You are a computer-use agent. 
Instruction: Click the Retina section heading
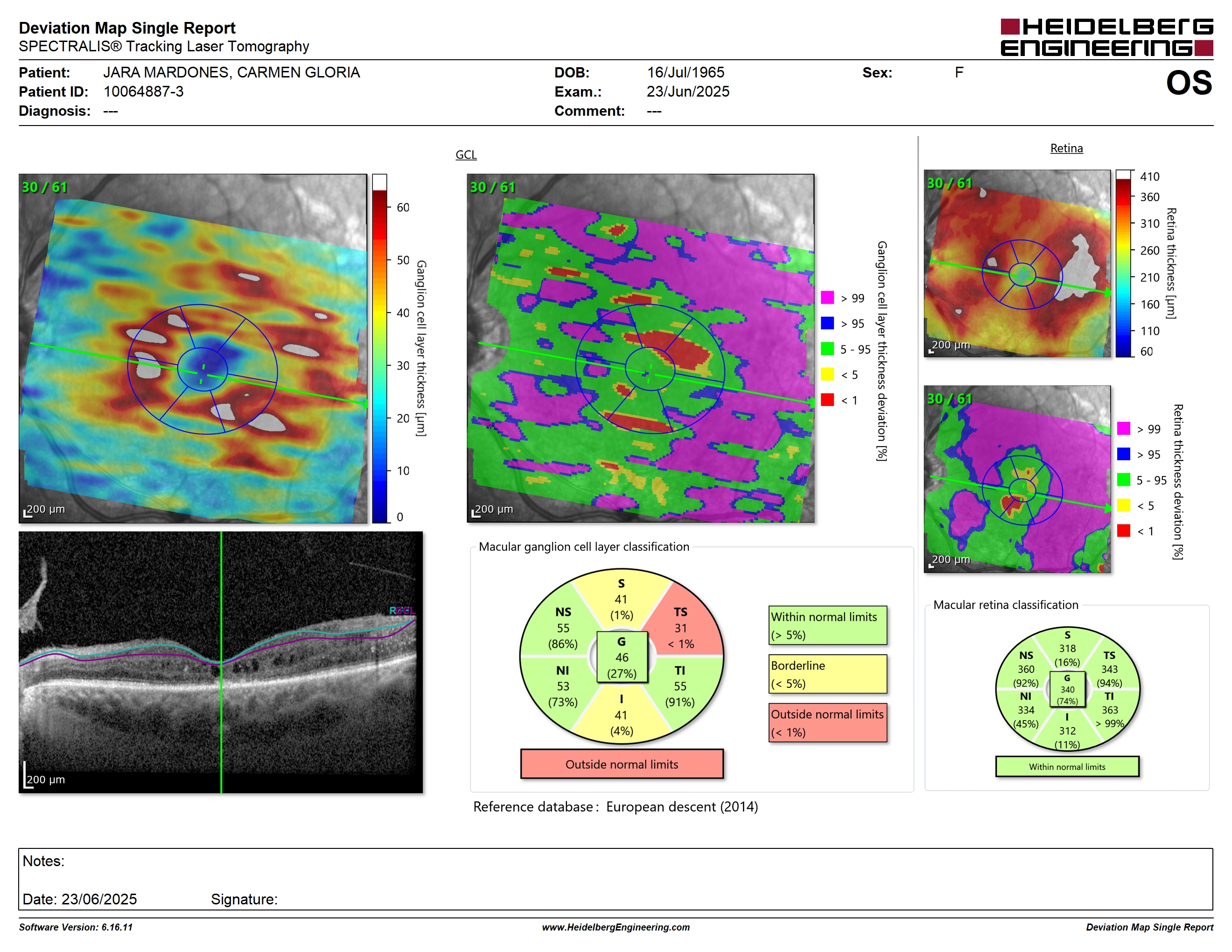pos(1066,148)
